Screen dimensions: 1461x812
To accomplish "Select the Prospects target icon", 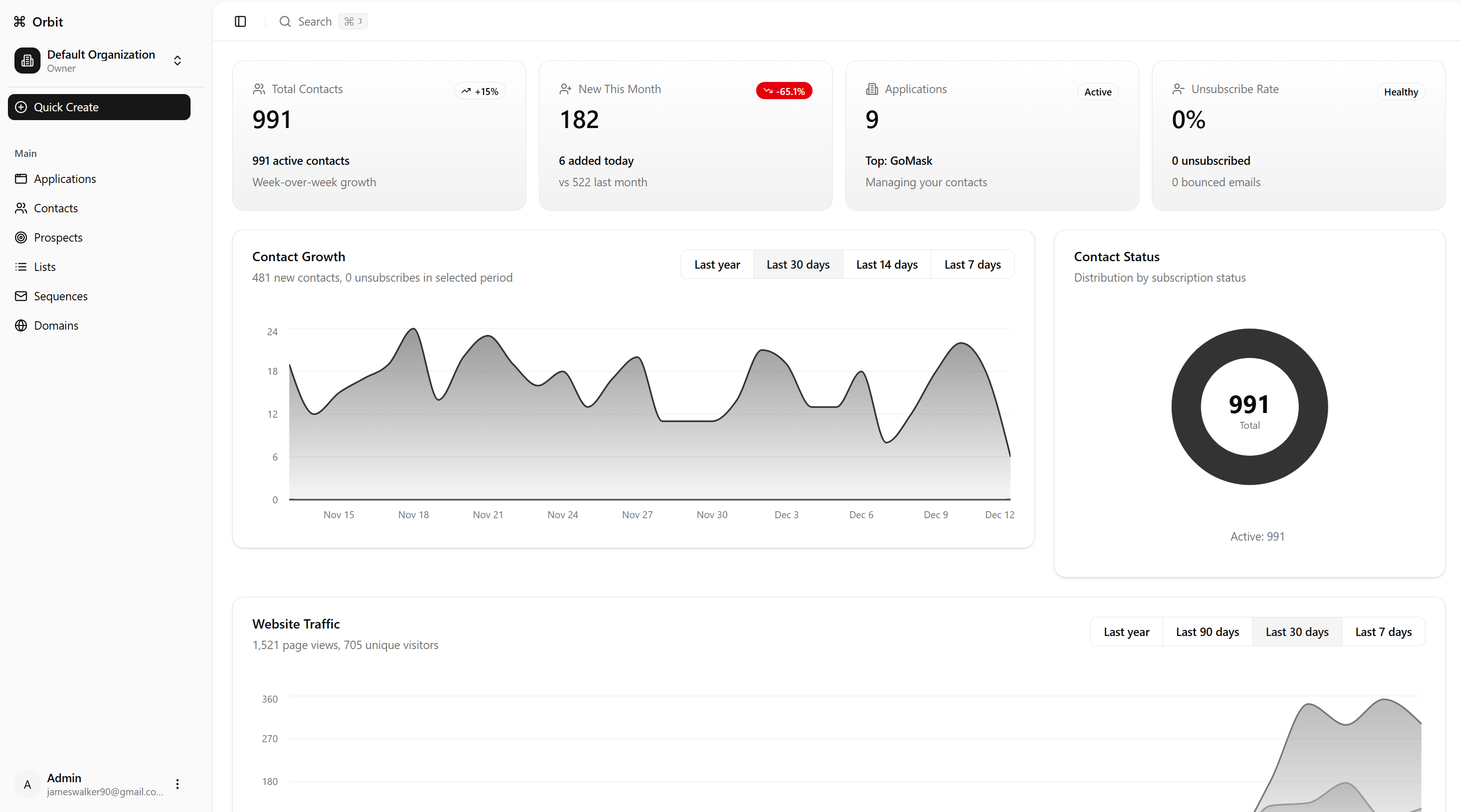I will click(21, 237).
